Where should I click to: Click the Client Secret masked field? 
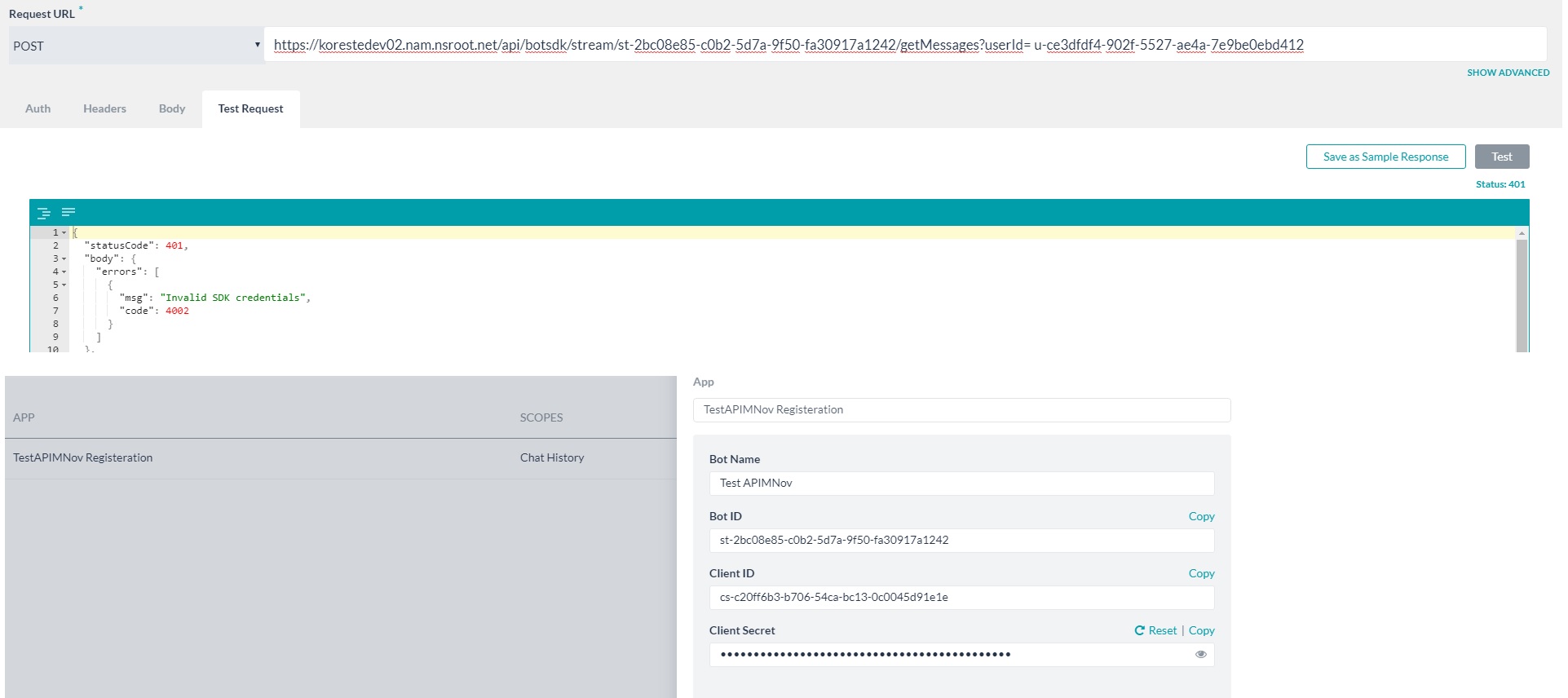tap(961, 654)
